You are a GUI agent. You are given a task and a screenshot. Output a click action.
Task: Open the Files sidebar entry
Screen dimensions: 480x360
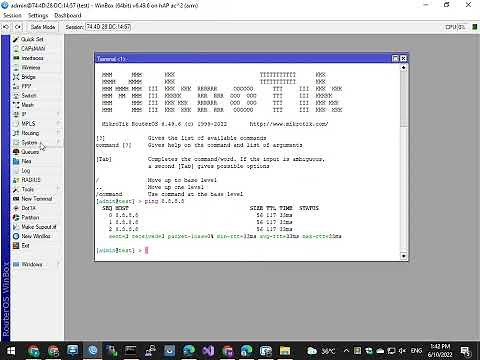[26, 161]
